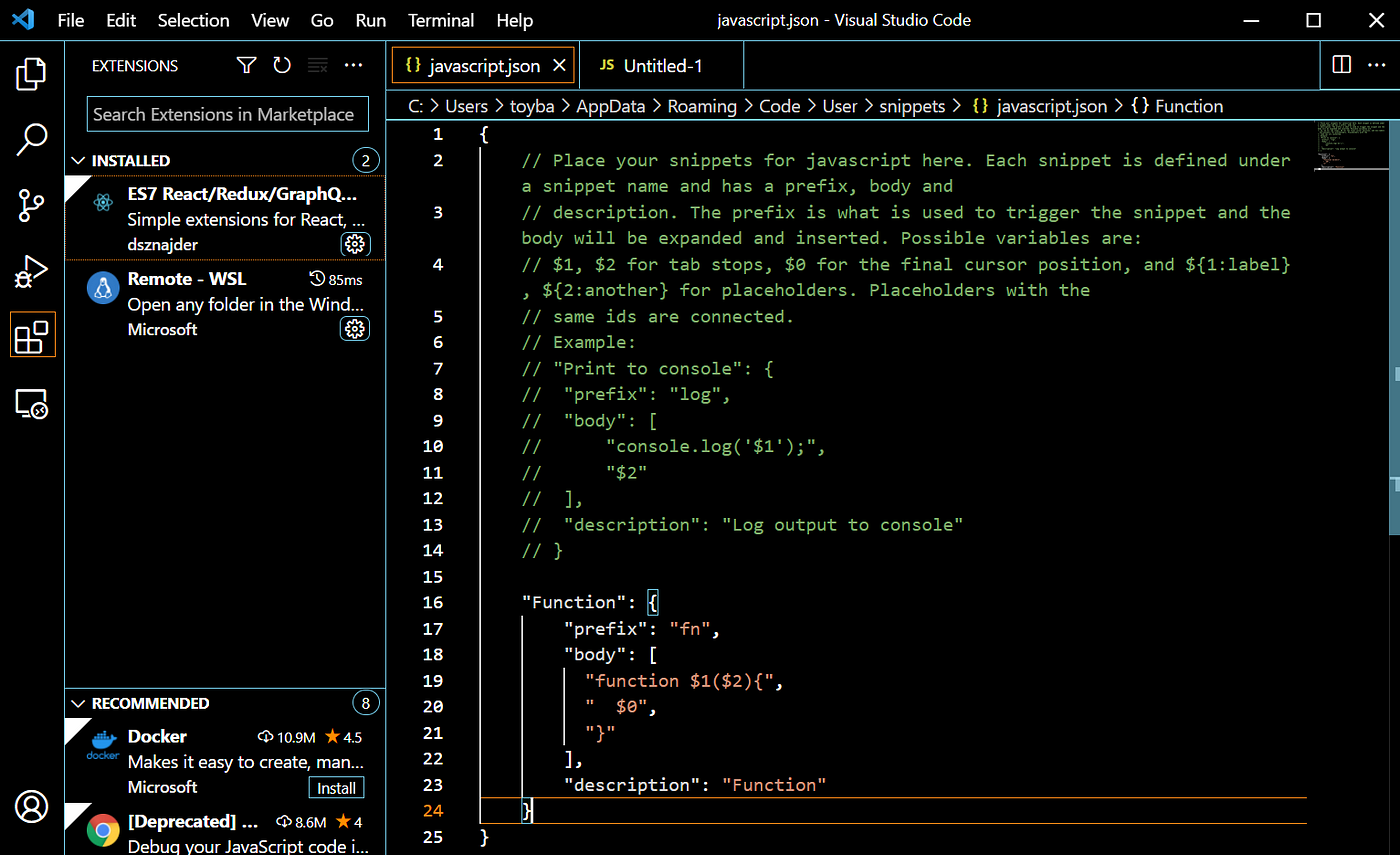
Task: Open the Selection menu
Action: (x=194, y=20)
